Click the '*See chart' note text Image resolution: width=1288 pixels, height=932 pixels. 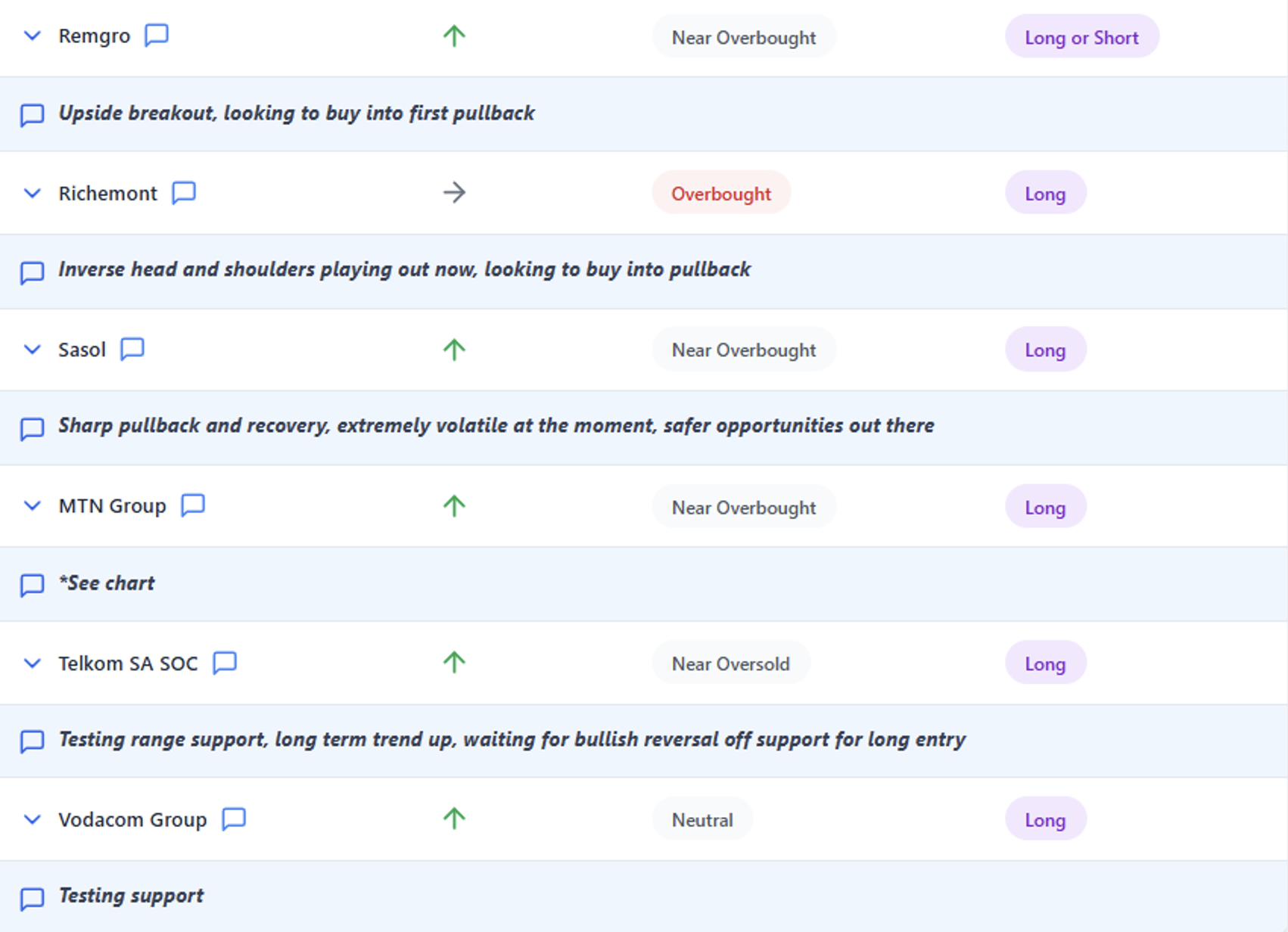tap(107, 583)
